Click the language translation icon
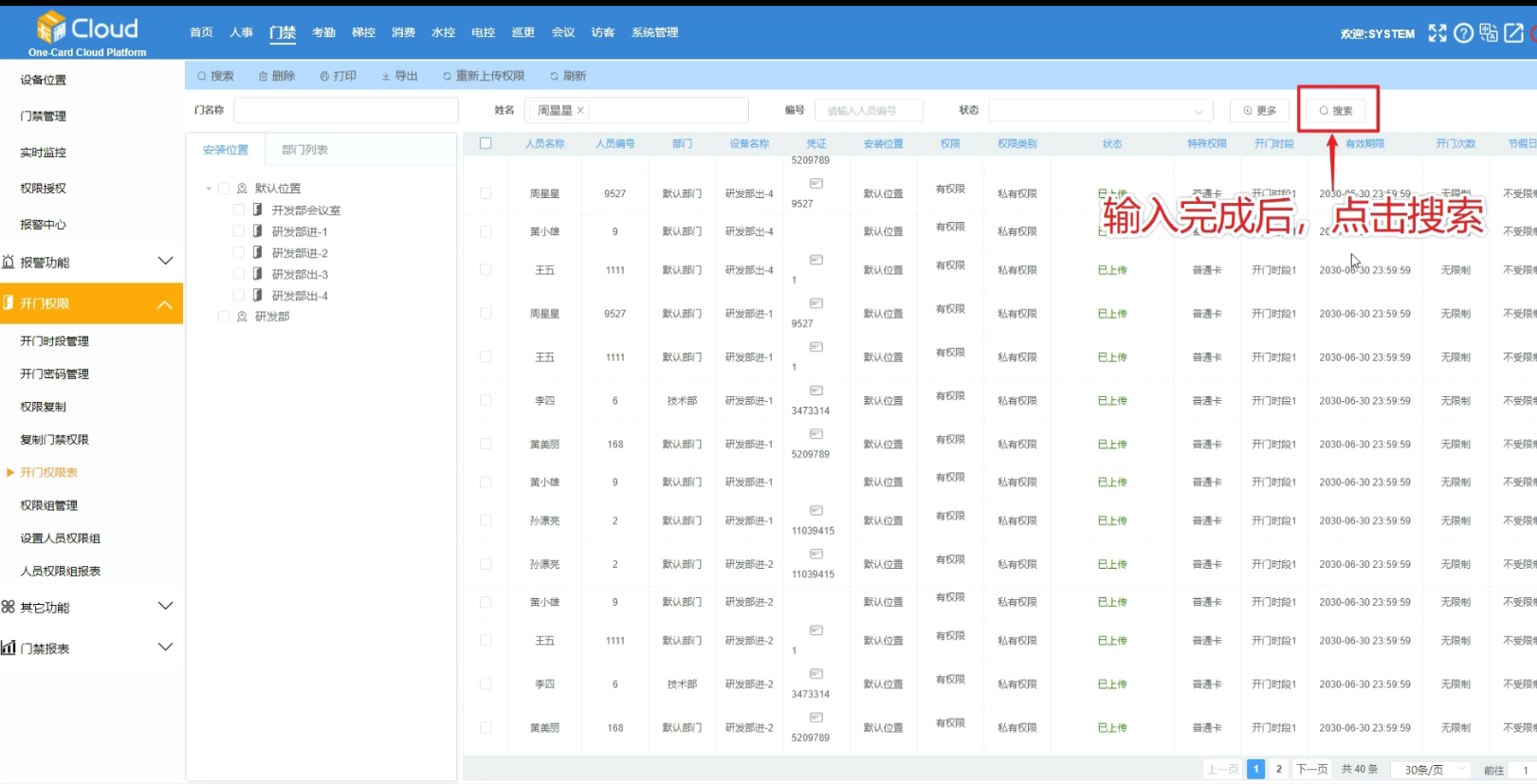The width and height of the screenshot is (1537, 784). 1489,33
